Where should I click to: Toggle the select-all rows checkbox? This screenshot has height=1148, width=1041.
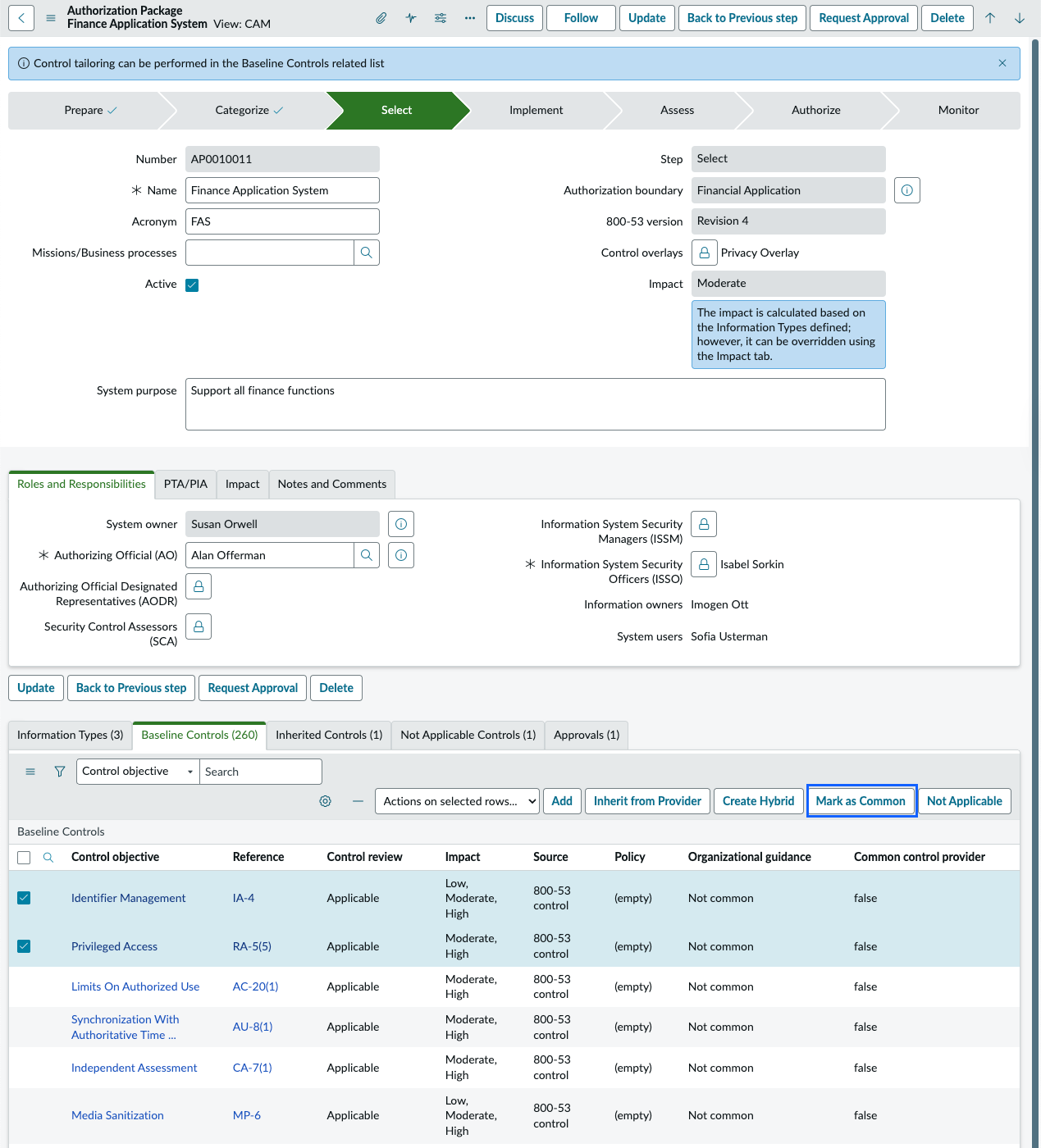coord(24,858)
